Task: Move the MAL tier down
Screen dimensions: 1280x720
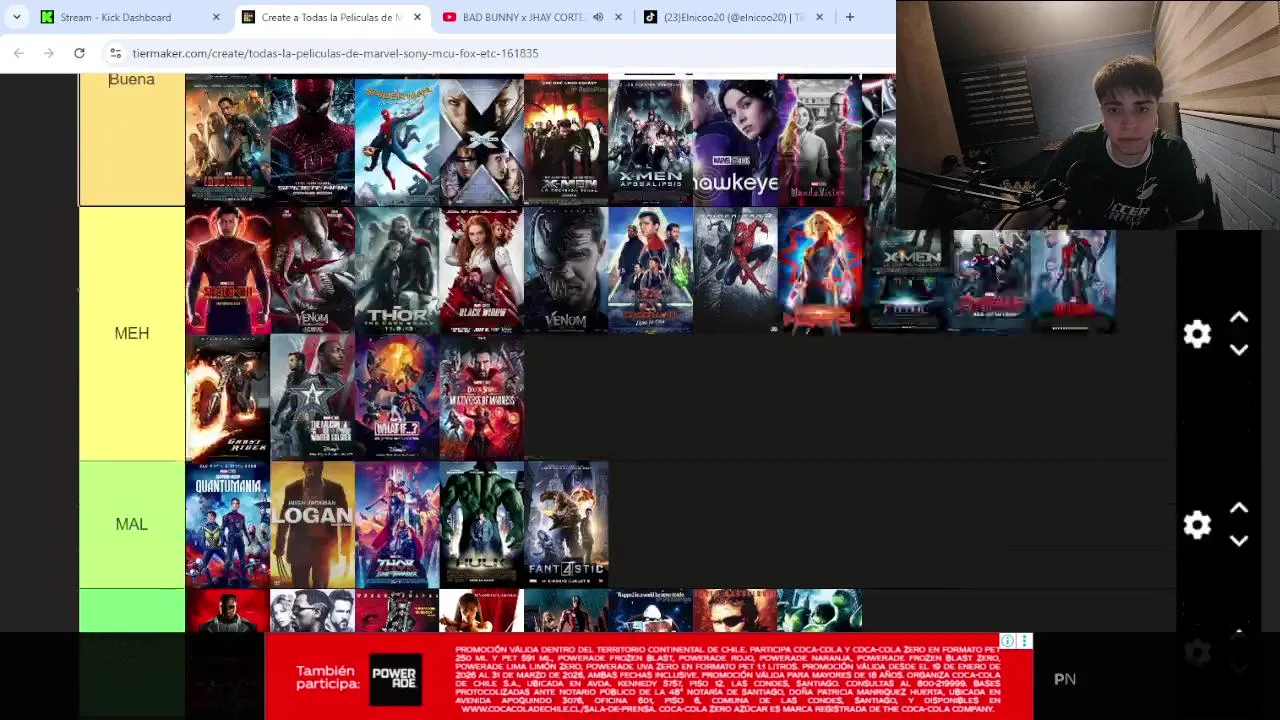Action: (x=1239, y=540)
